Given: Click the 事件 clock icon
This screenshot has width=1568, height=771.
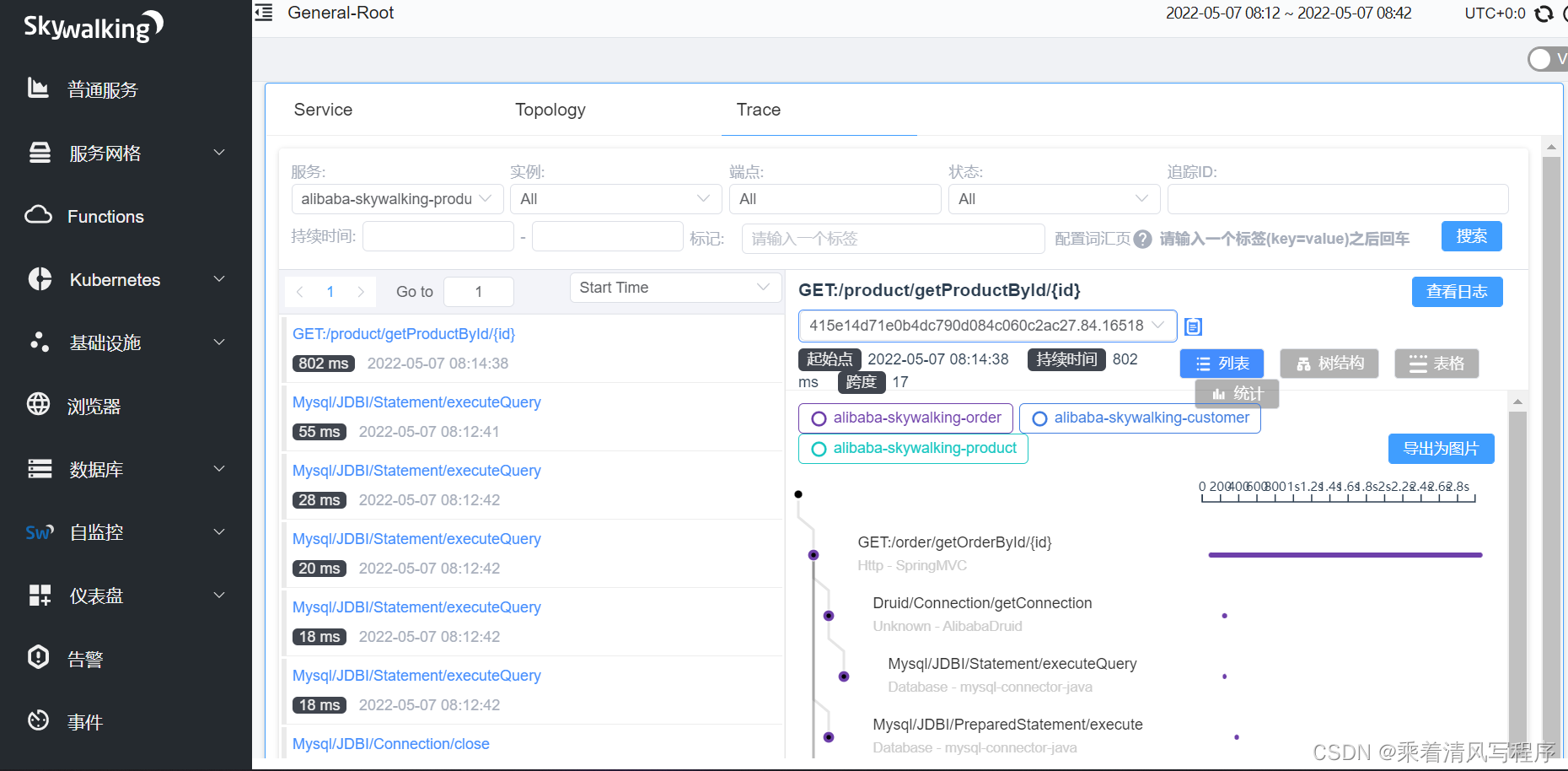Looking at the screenshot, I should pos(39,720).
